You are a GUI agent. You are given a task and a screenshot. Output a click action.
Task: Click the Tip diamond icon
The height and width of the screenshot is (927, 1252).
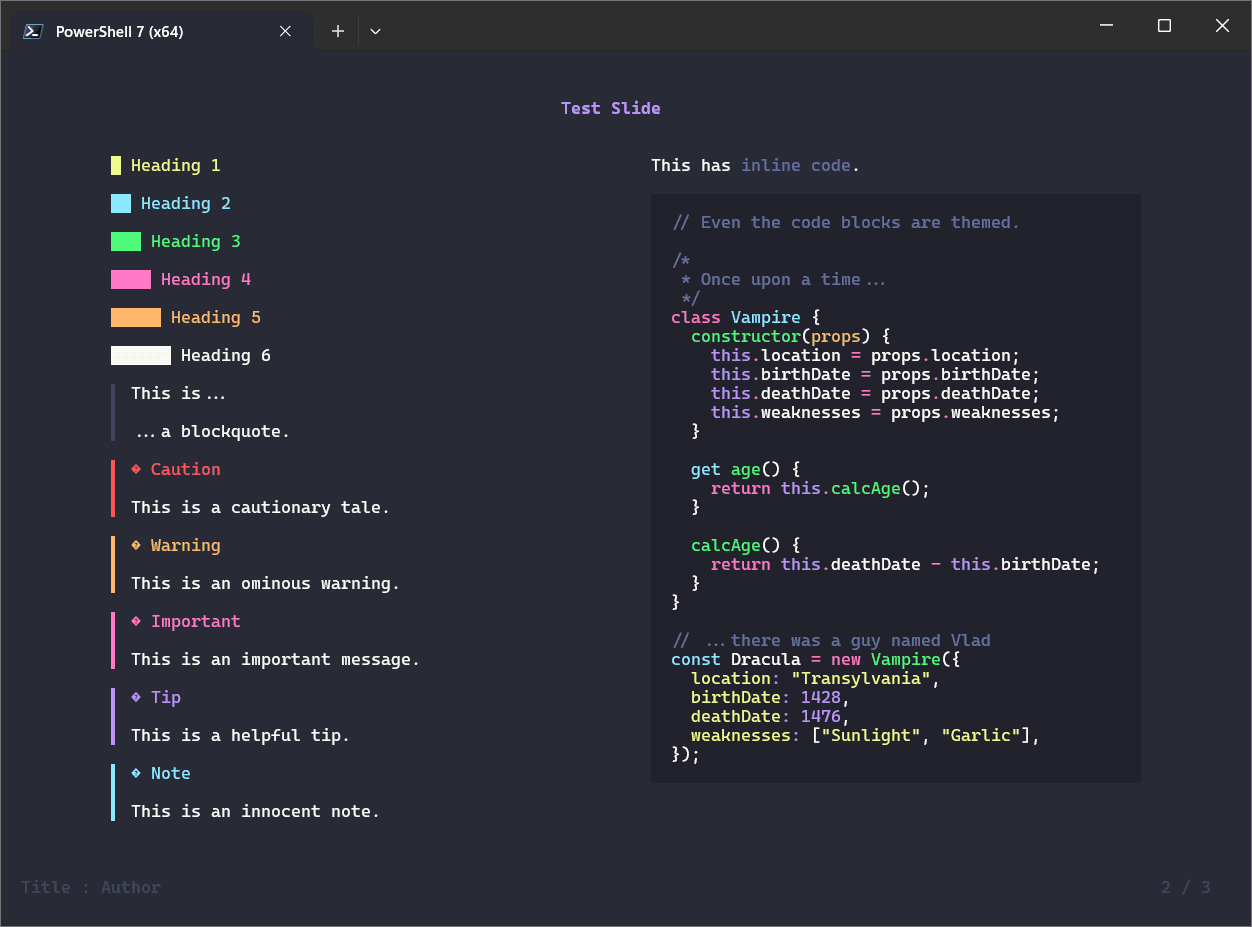point(137,696)
